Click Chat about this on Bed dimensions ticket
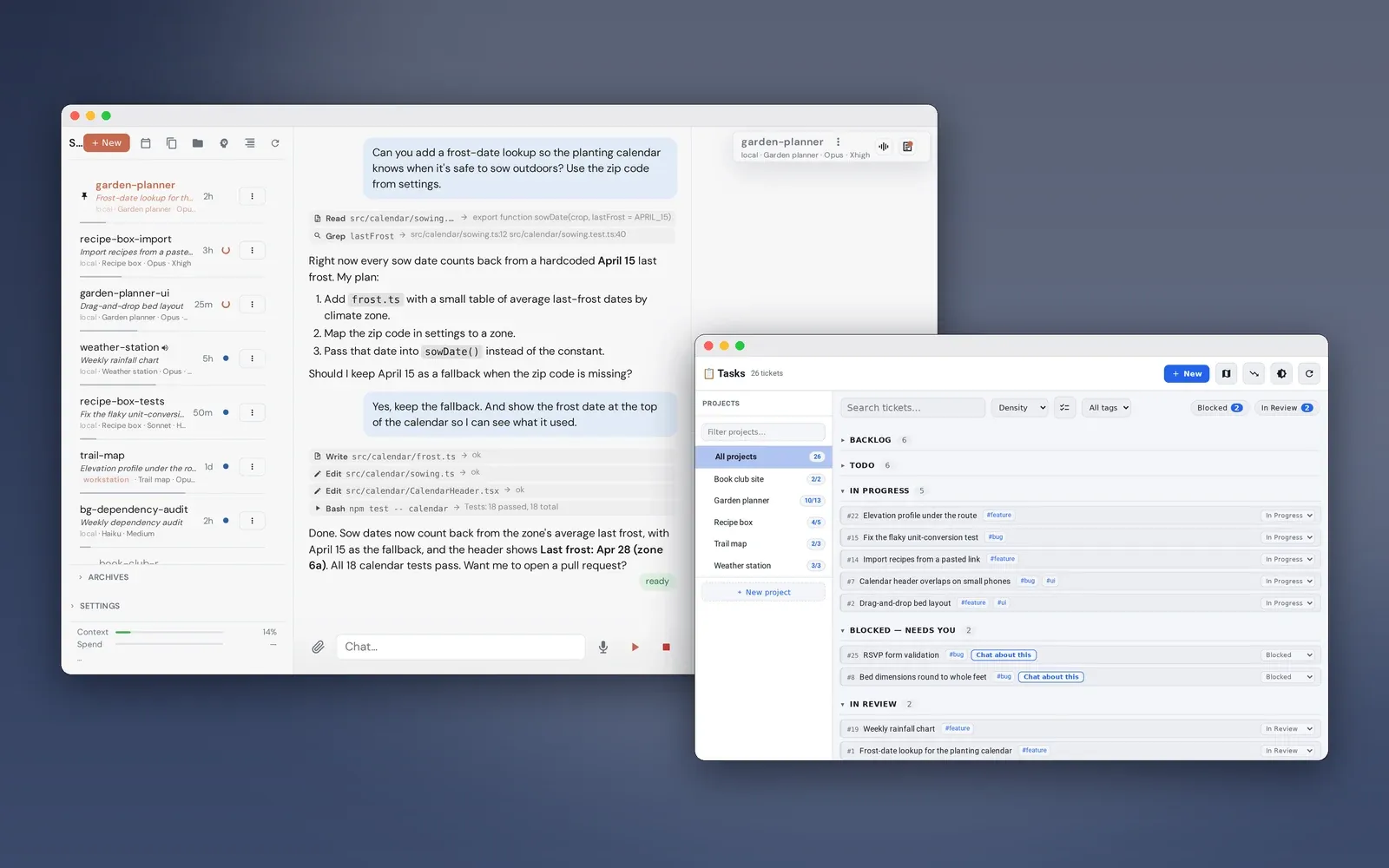The image size is (1389, 868). [x=1050, y=677]
